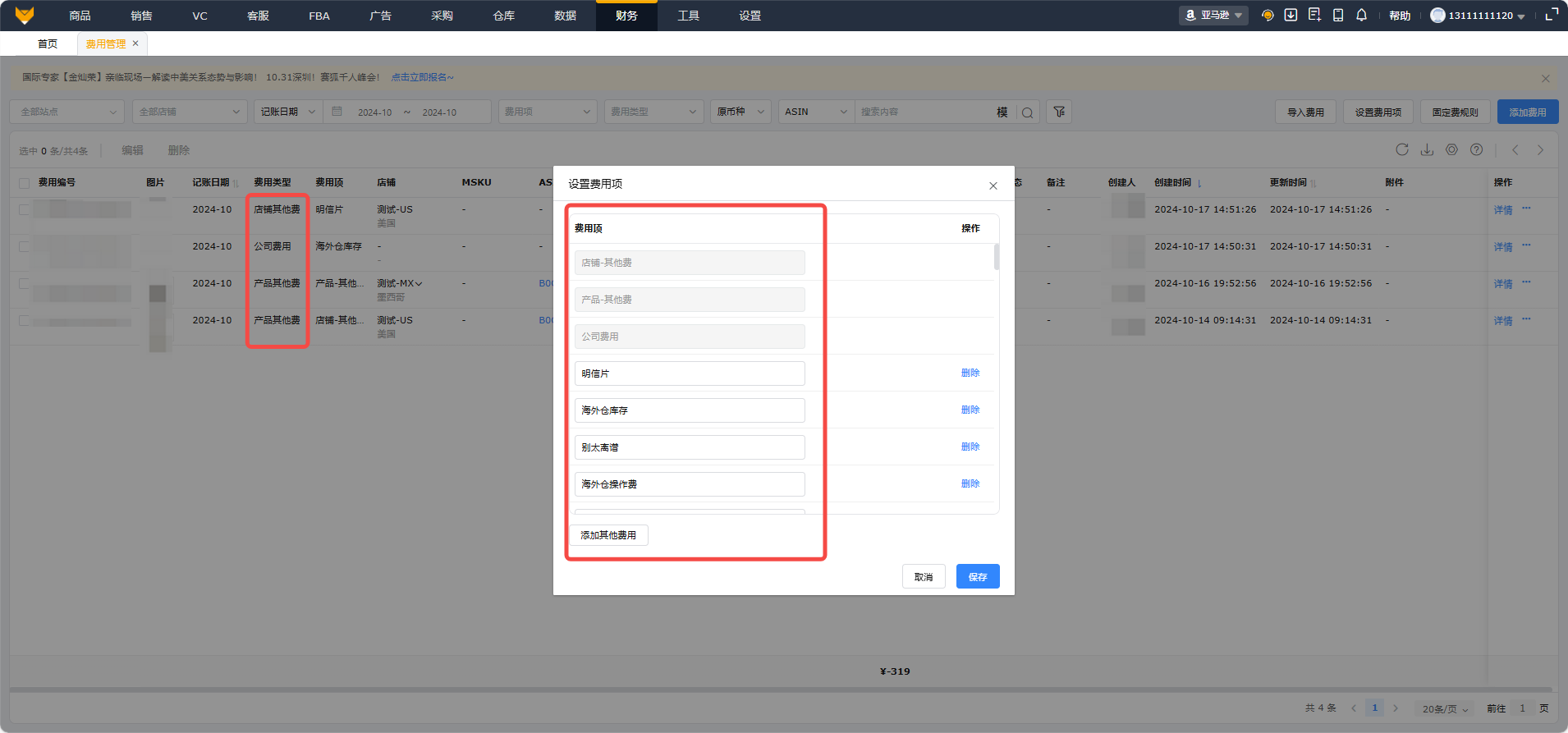This screenshot has height=733, width=1568.
Task: Open the 全部站点 dropdown
Action: point(67,112)
